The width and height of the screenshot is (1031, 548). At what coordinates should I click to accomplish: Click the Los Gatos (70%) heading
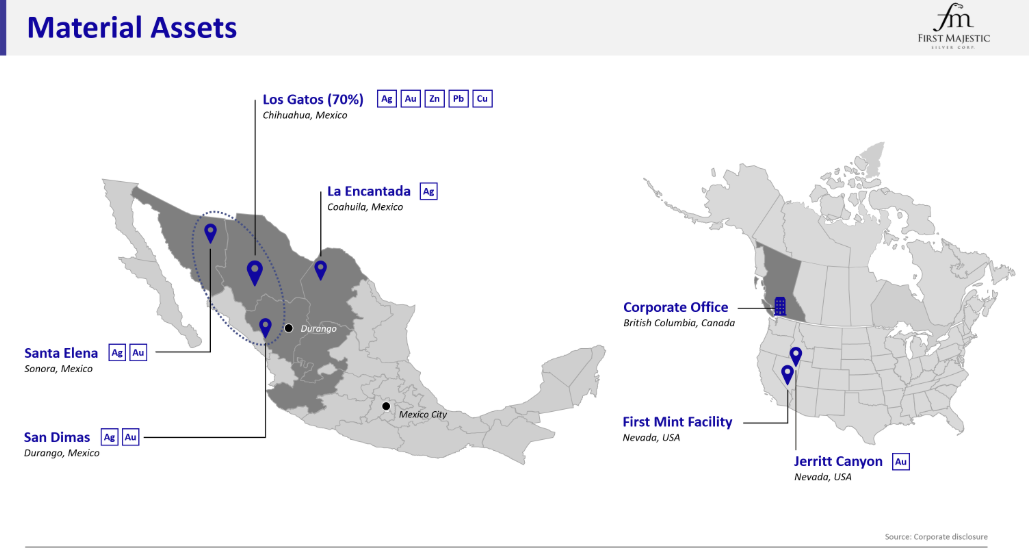click(x=313, y=99)
